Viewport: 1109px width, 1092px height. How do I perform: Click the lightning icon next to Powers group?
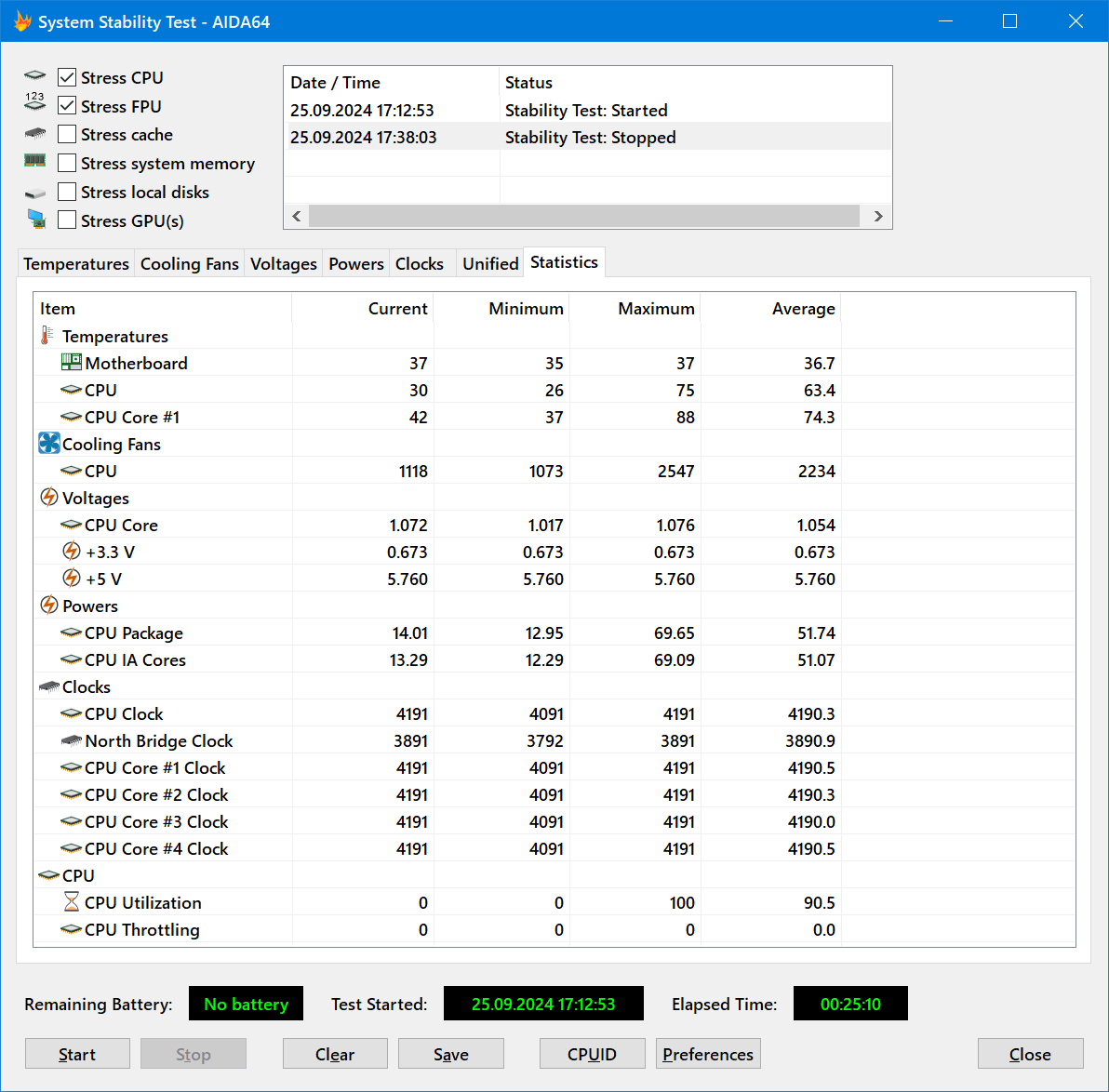[48, 606]
